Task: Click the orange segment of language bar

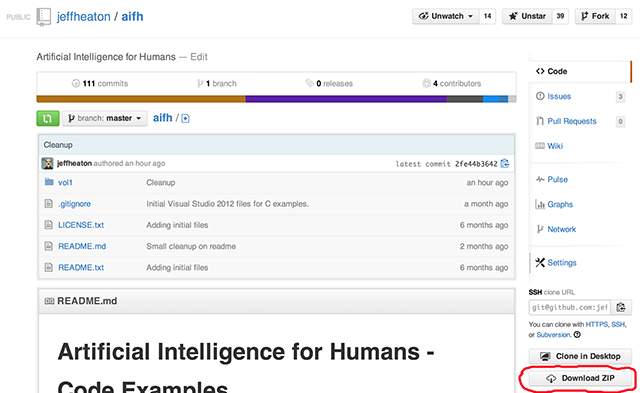Action: tap(141, 99)
